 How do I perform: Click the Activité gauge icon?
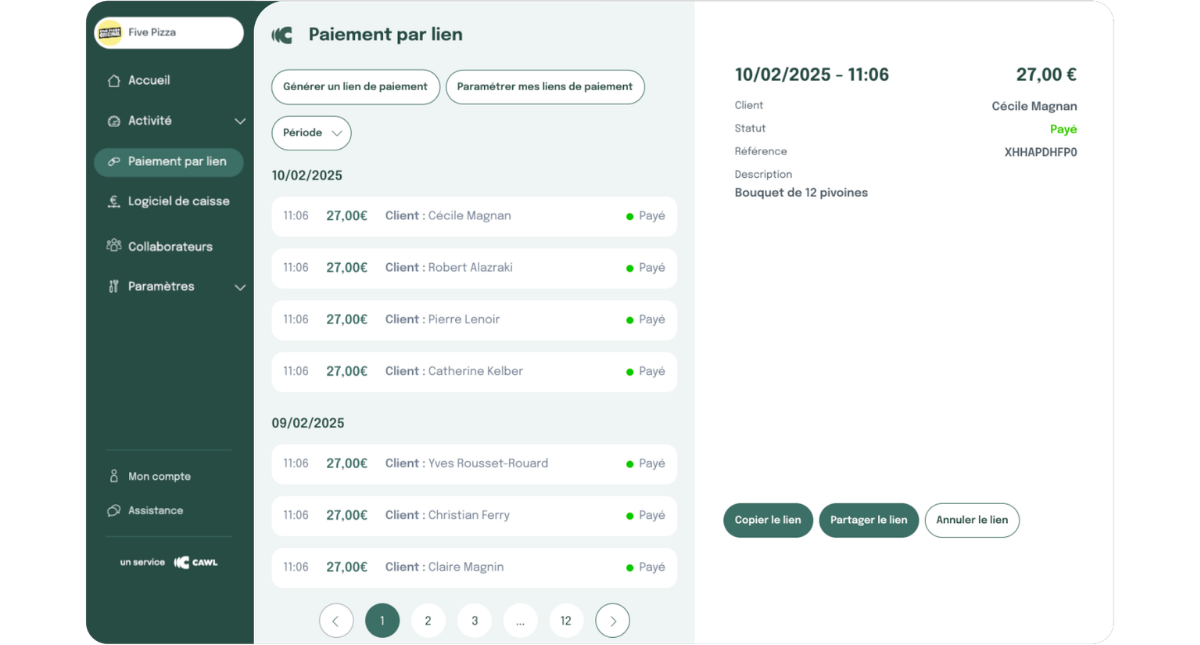click(x=114, y=121)
